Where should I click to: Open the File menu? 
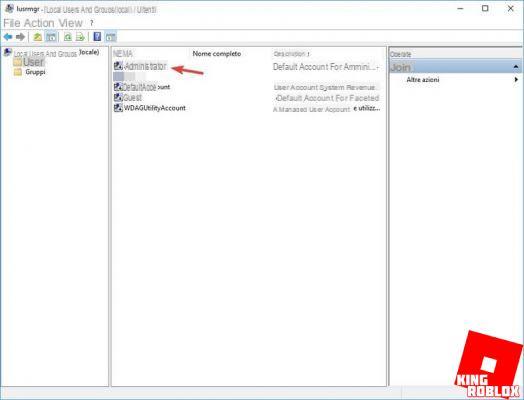pyautogui.click(x=12, y=23)
